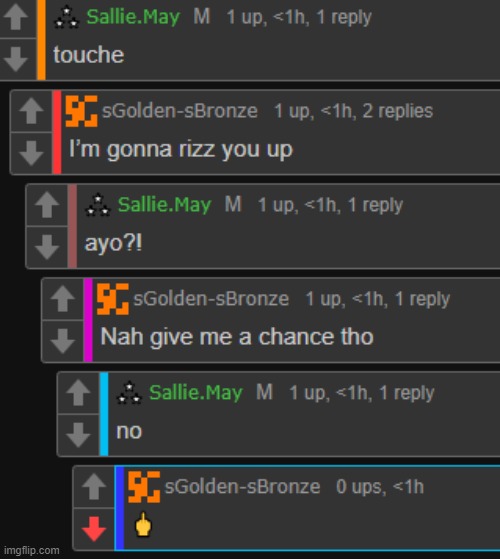Viewport: 500px width, 559px height.
Task: Downvote the "ayo?!" comment
Action: click(47, 247)
